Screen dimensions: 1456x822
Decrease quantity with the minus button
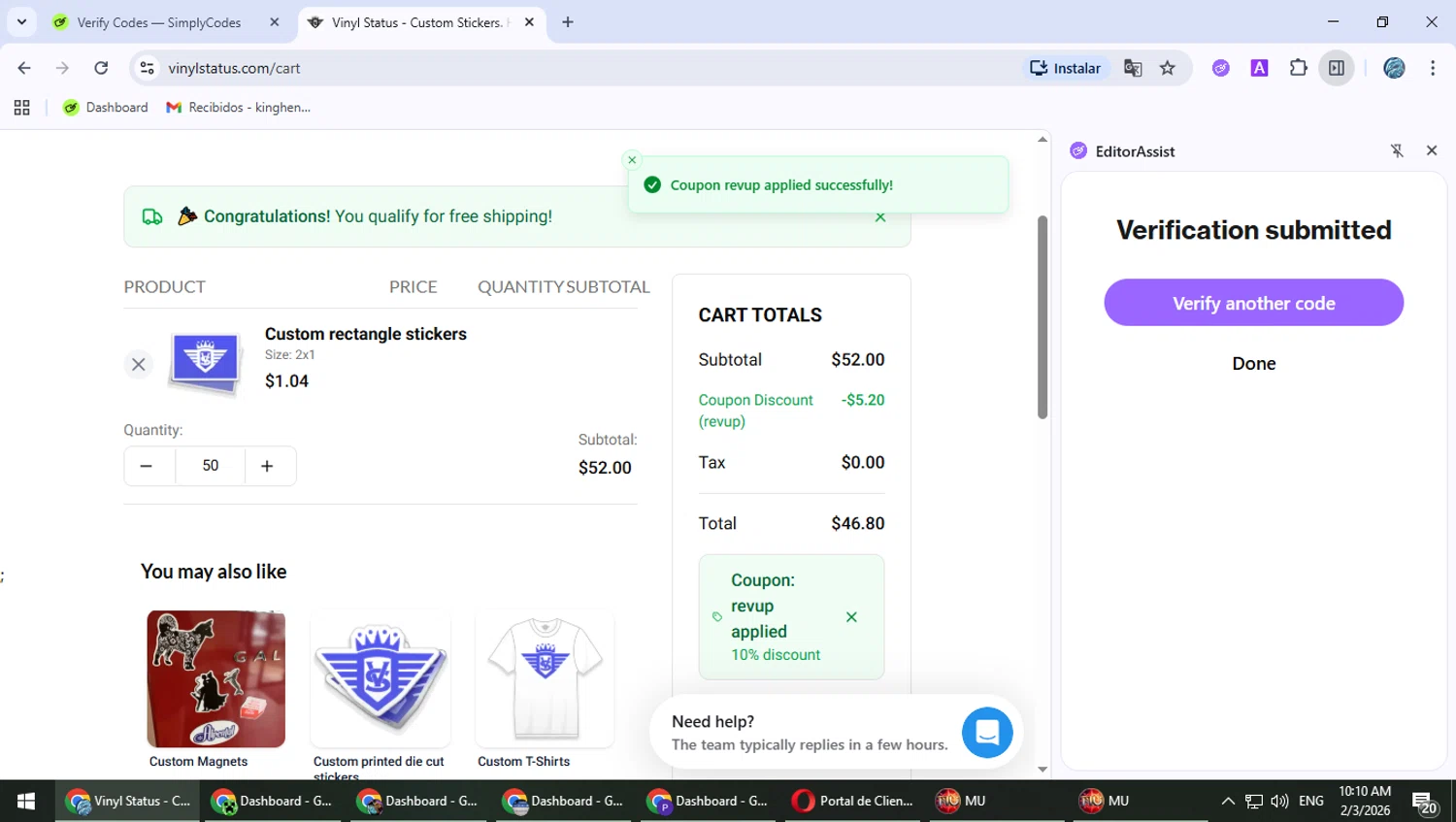147,467
